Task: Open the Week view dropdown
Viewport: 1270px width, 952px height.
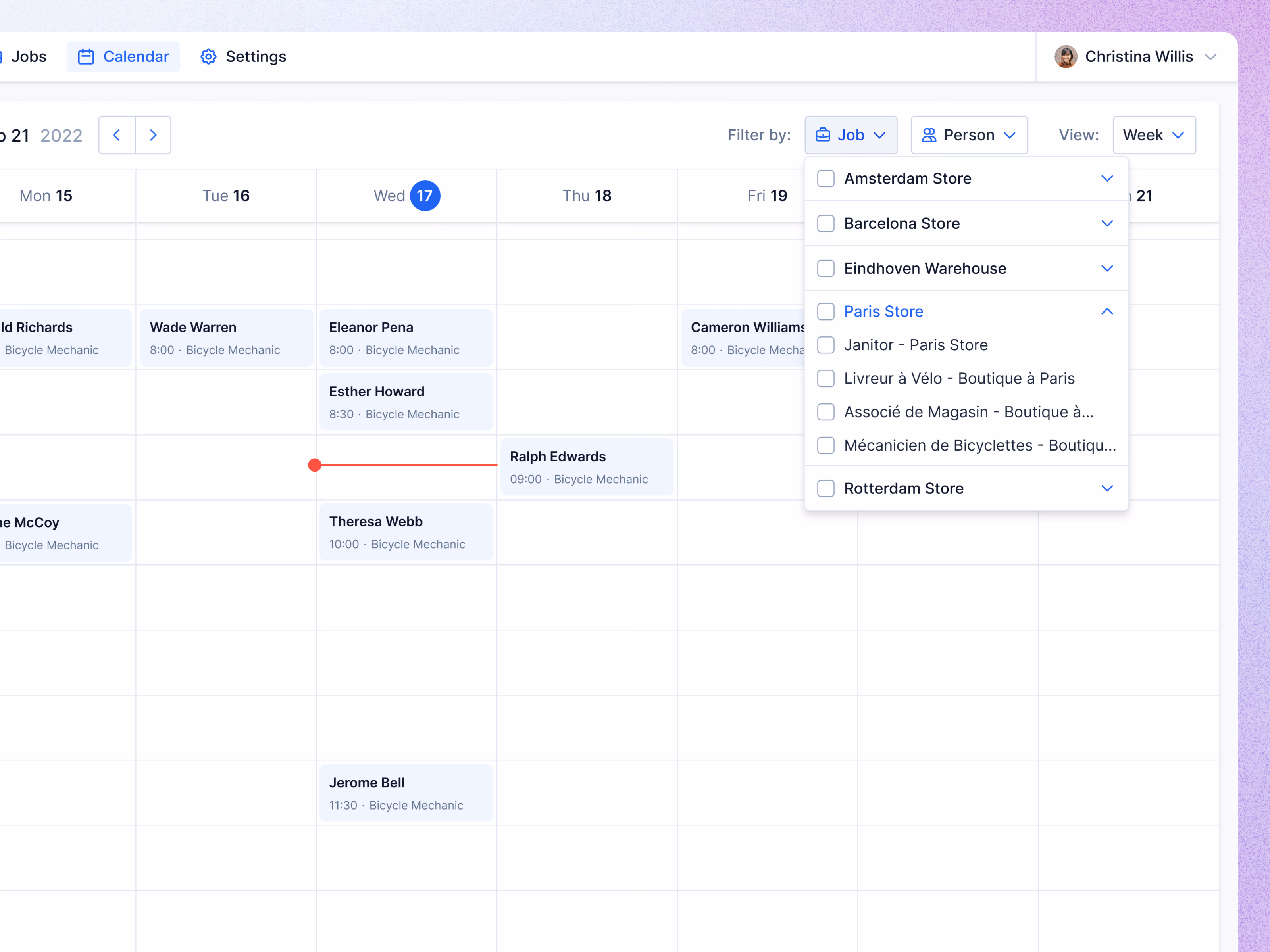Action: [1154, 135]
